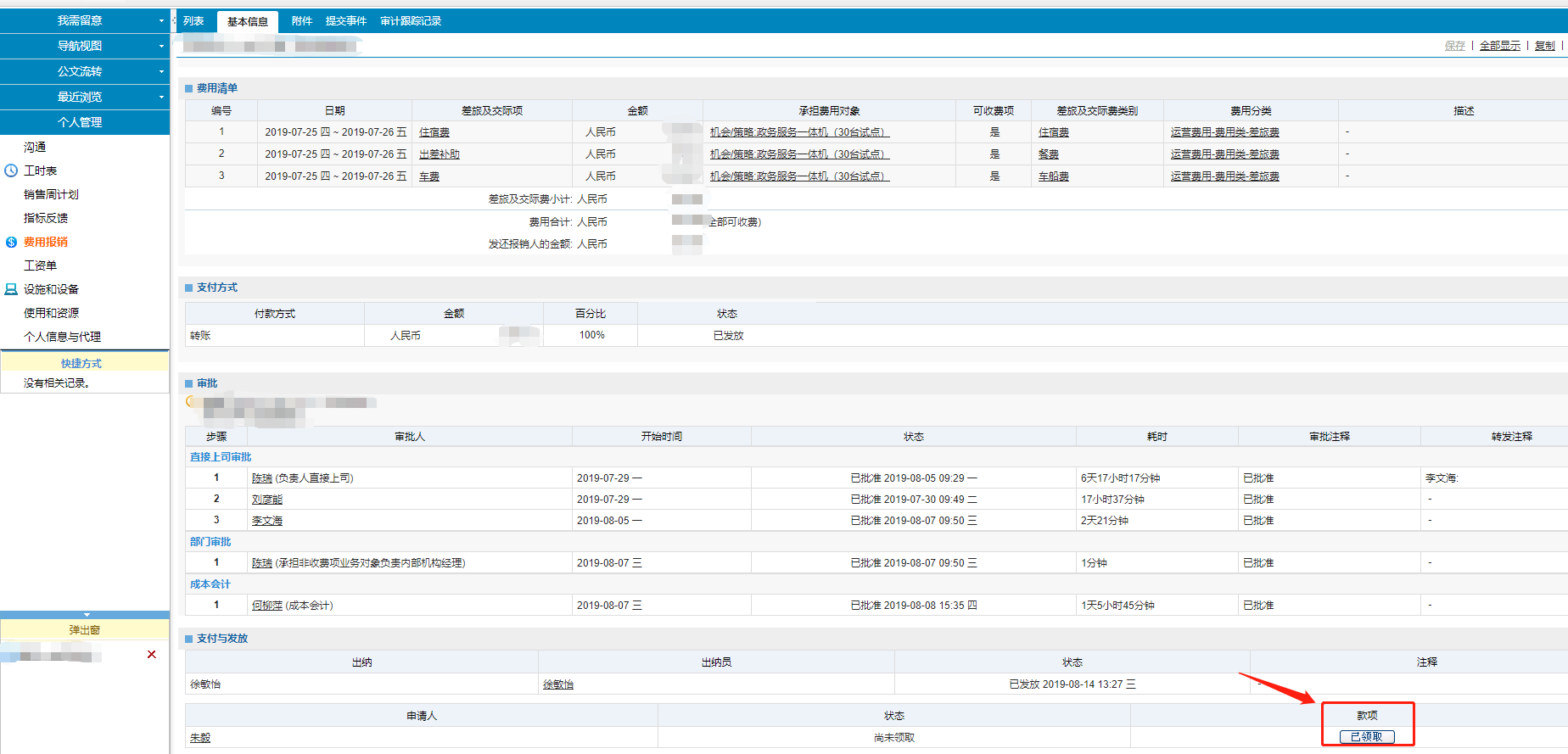The height and width of the screenshot is (754, 1568).
Task: Click the 支付与发放 section heading
Action: 222,639
